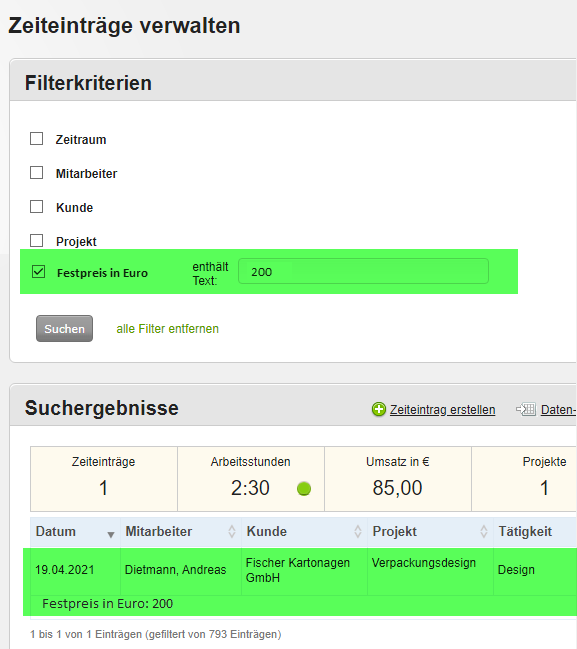Click the green Arbeitsstunden status dot
This screenshot has height=649, width=577.
pos(304,488)
